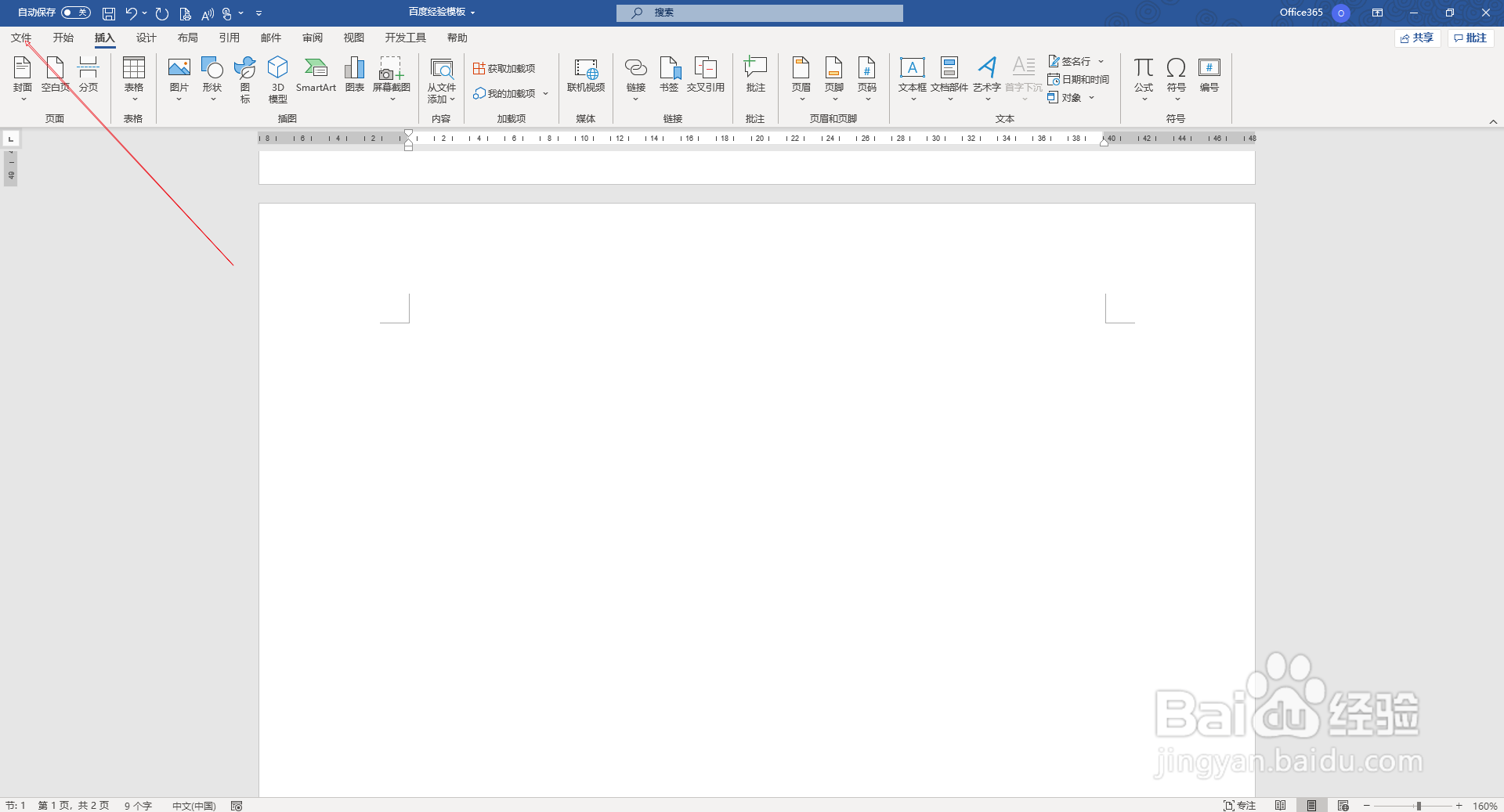
Task: Insert a picture (图片)
Action: [179, 78]
